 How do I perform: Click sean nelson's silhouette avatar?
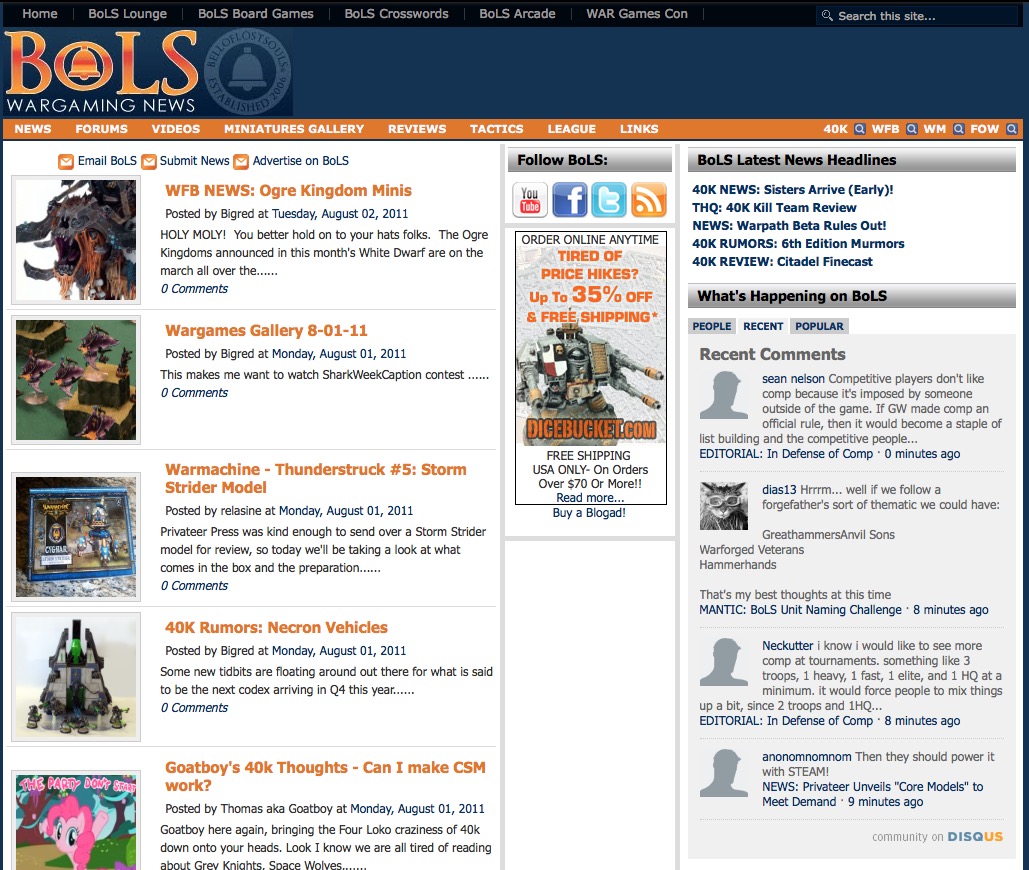coord(723,395)
